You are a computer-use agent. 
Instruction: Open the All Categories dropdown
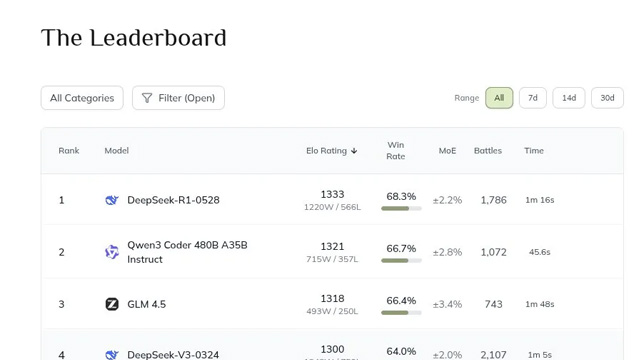coord(82,98)
